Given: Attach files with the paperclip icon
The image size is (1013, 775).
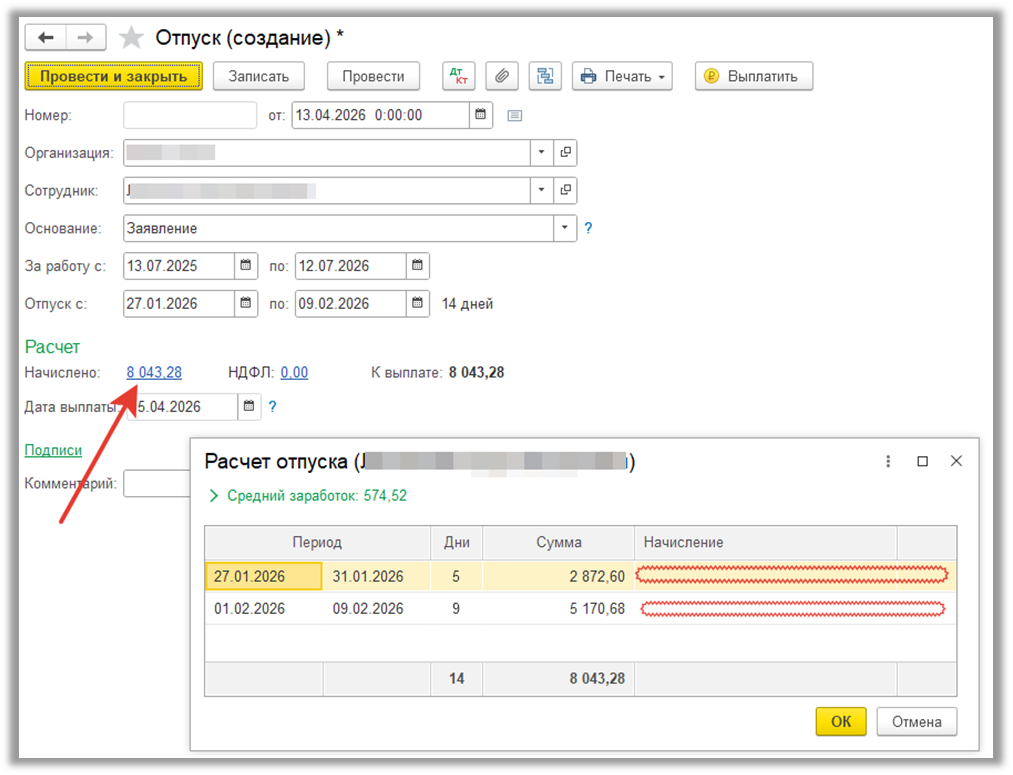Looking at the screenshot, I should tap(502, 76).
